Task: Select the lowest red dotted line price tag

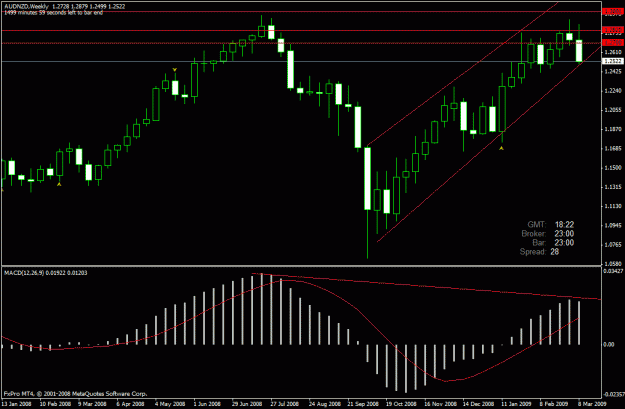Action: click(613, 43)
